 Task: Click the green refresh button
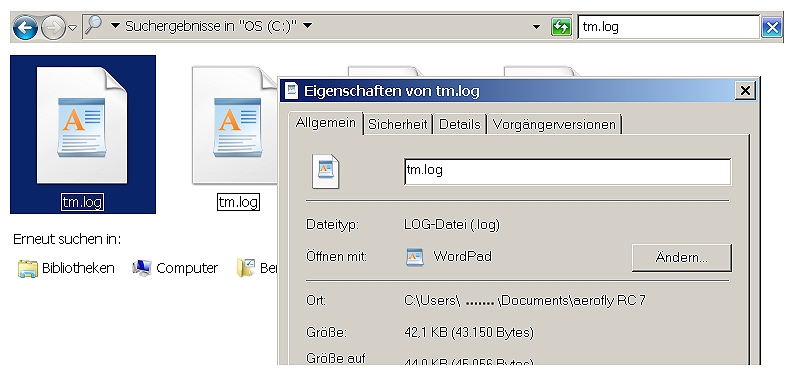[x=561, y=27]
